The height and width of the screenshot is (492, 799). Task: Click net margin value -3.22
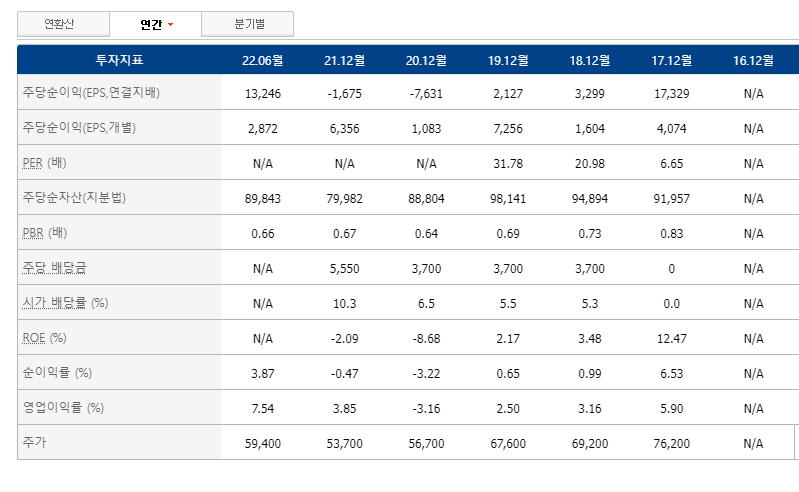point(426,374)
